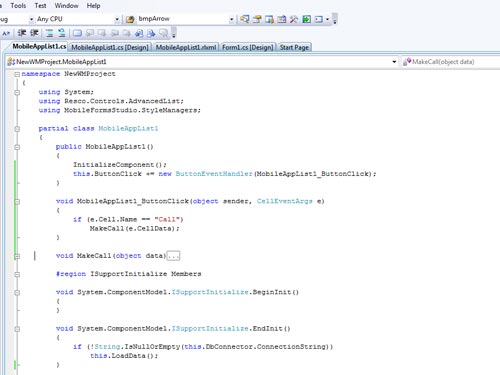This screenshot has width=500, height=375.
Task: Open the solution configuration dropdown arrow
Action: click(31, 20)
